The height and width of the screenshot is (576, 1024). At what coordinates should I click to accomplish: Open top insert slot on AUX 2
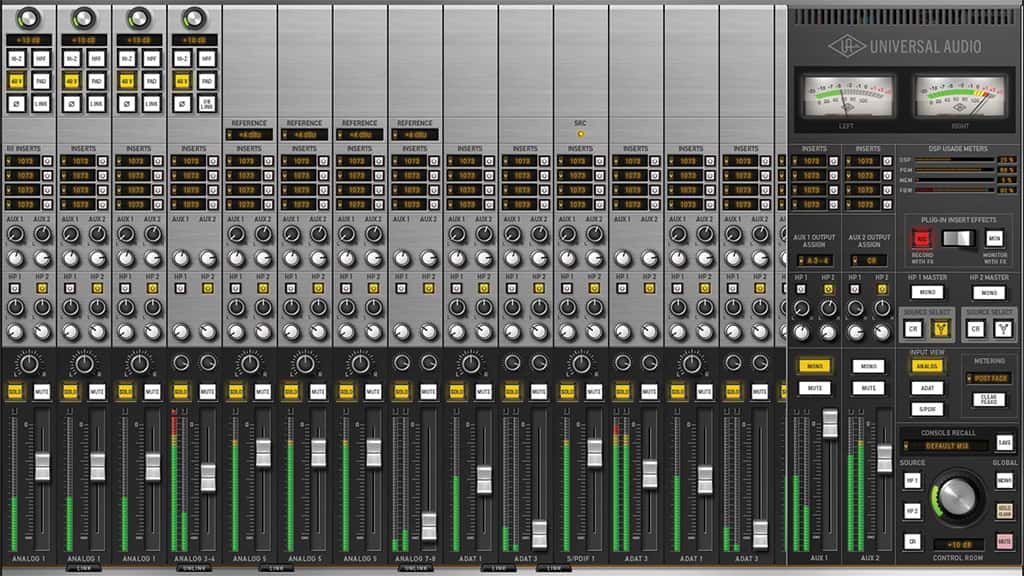point(863,161)
